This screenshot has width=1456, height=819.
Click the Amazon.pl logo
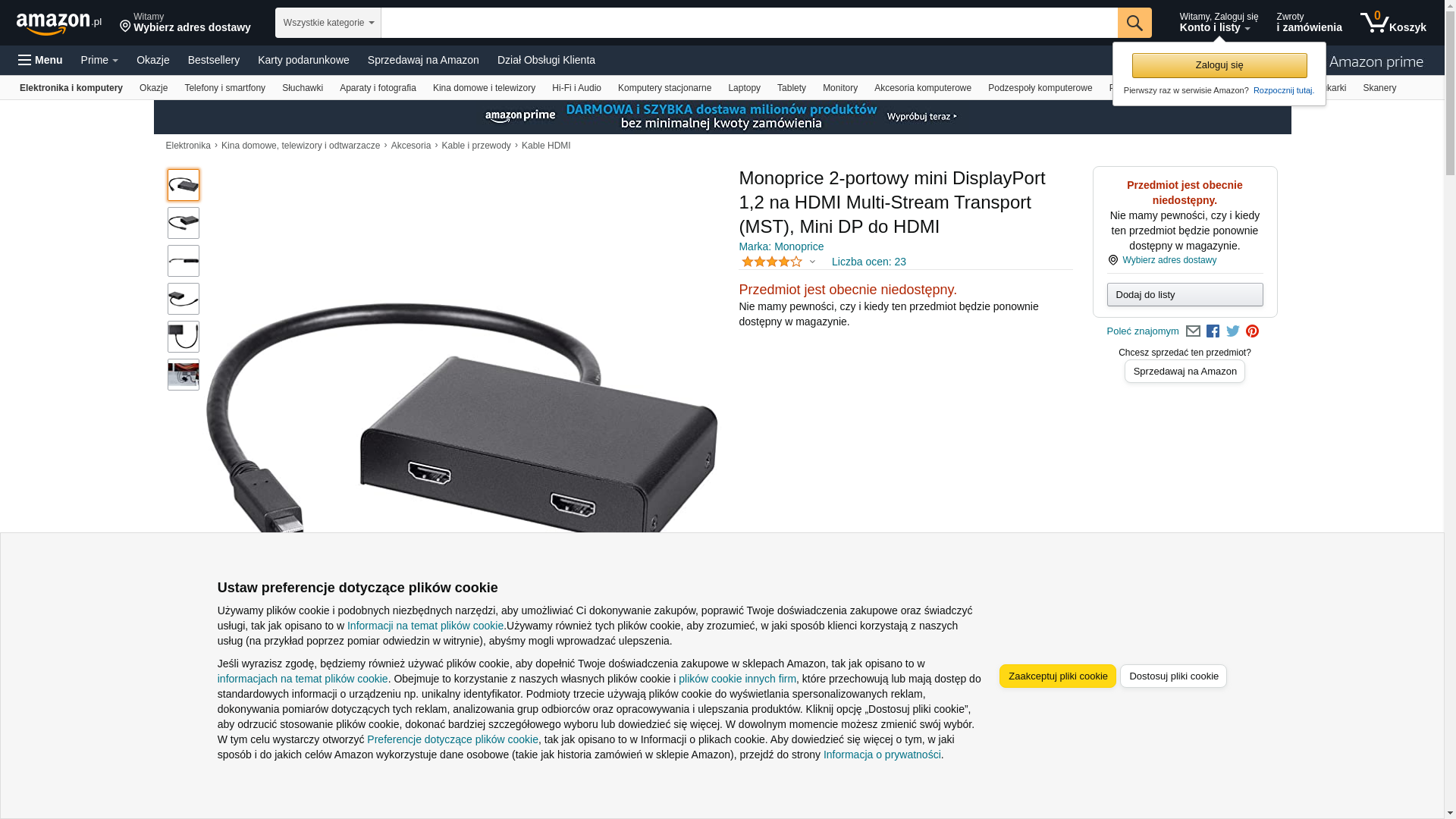pyautogui.click(x=59, y=24)
